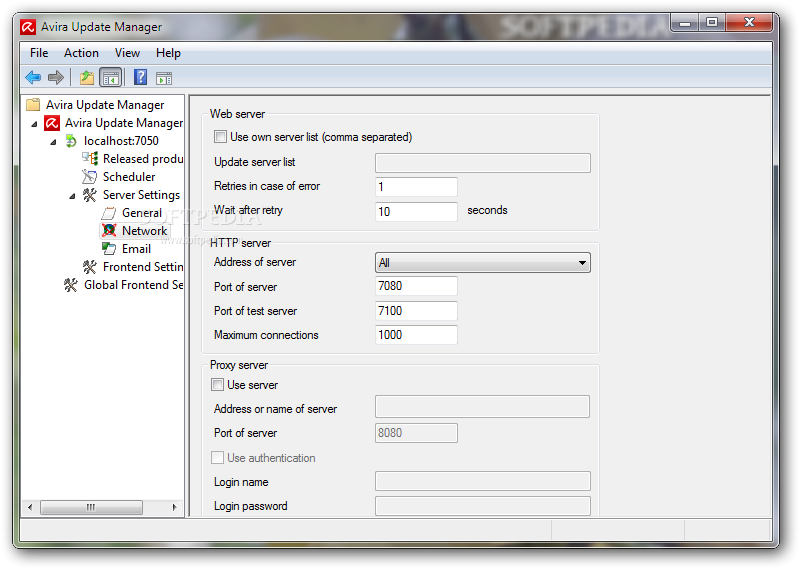Click the Login name field
Viewport: 800px width, 569px height.
483,481
